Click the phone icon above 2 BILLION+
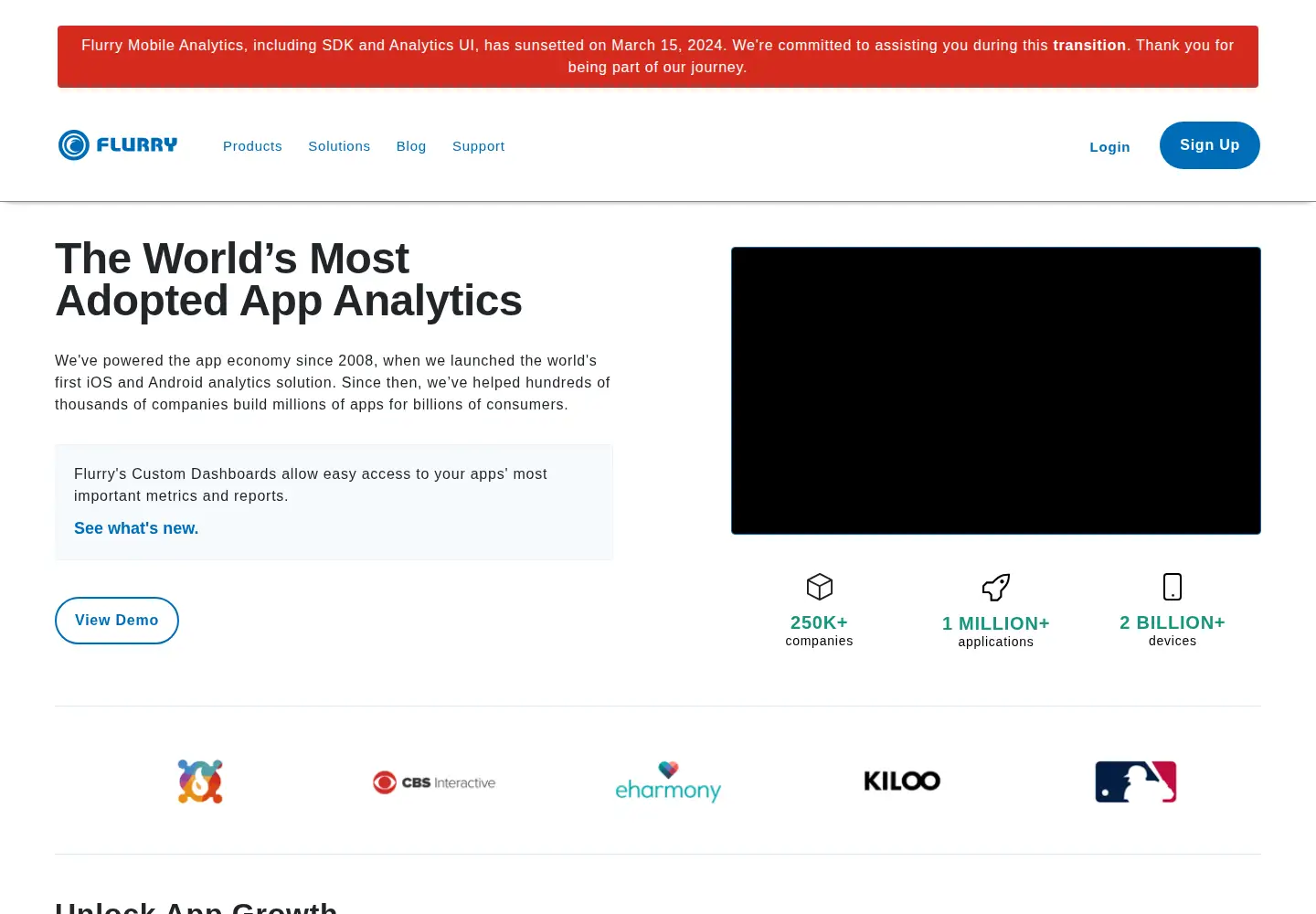Image resolution: width=1316 pixels, height=914 pixels. tap(1173, 587)
